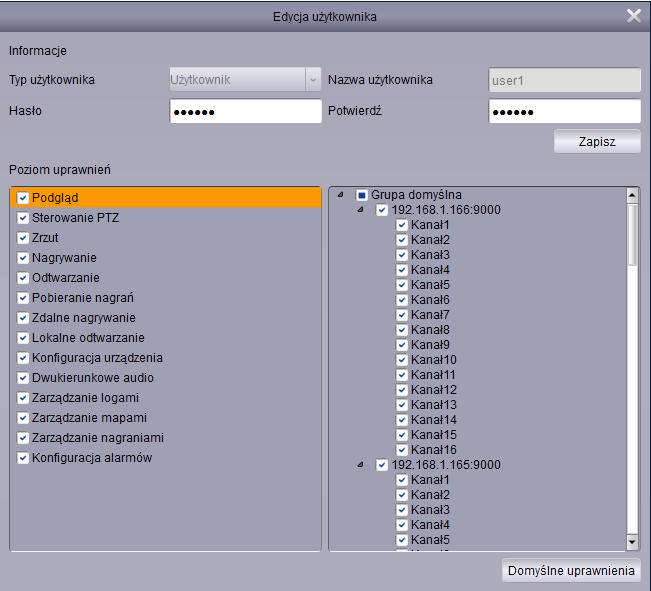Toggle the Zrzut permission checkbox
Viewport: 651px width, 591px height.
pyautogui.click(x=22, y=238)
